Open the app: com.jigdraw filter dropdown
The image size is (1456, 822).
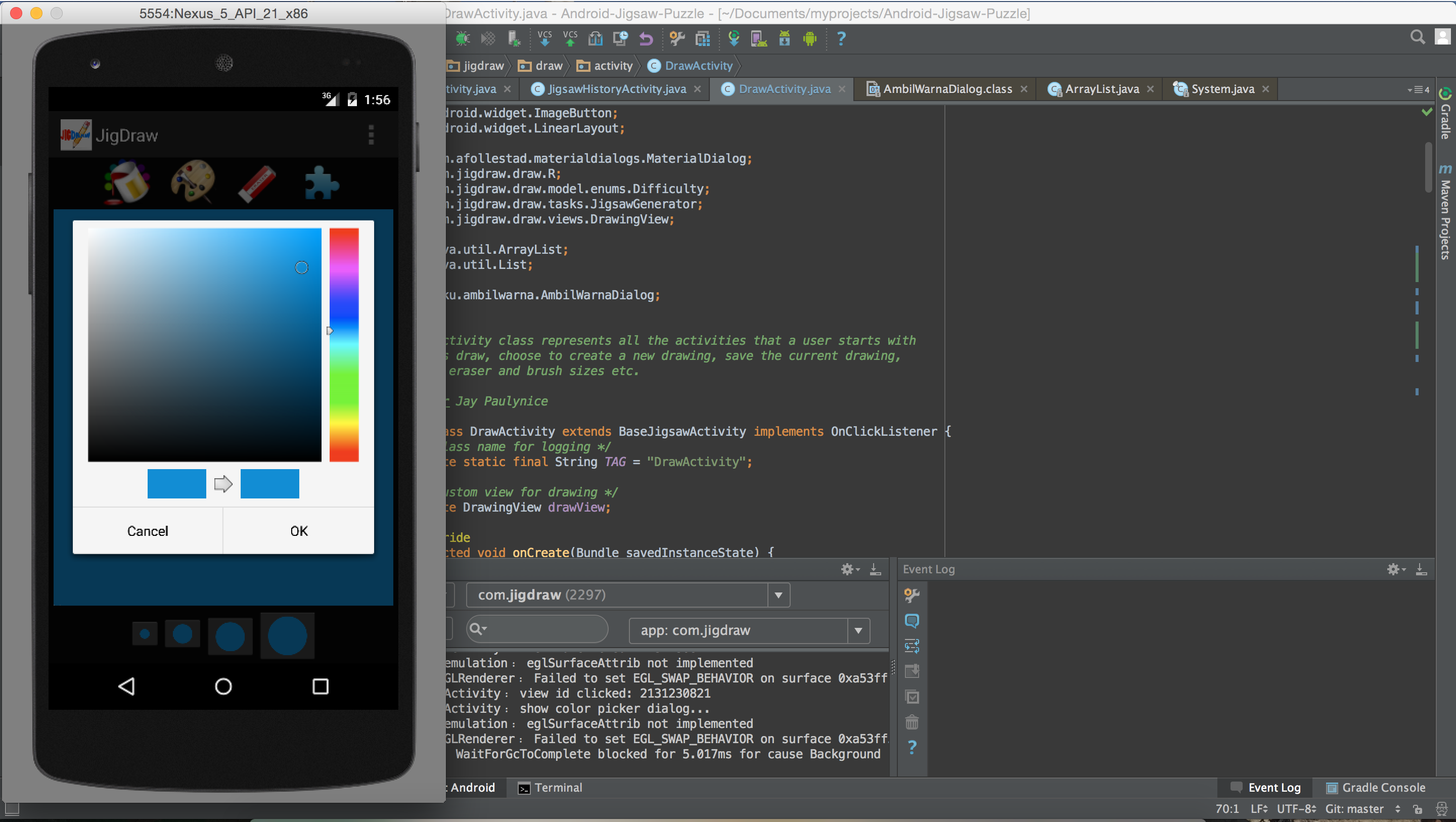858,630
